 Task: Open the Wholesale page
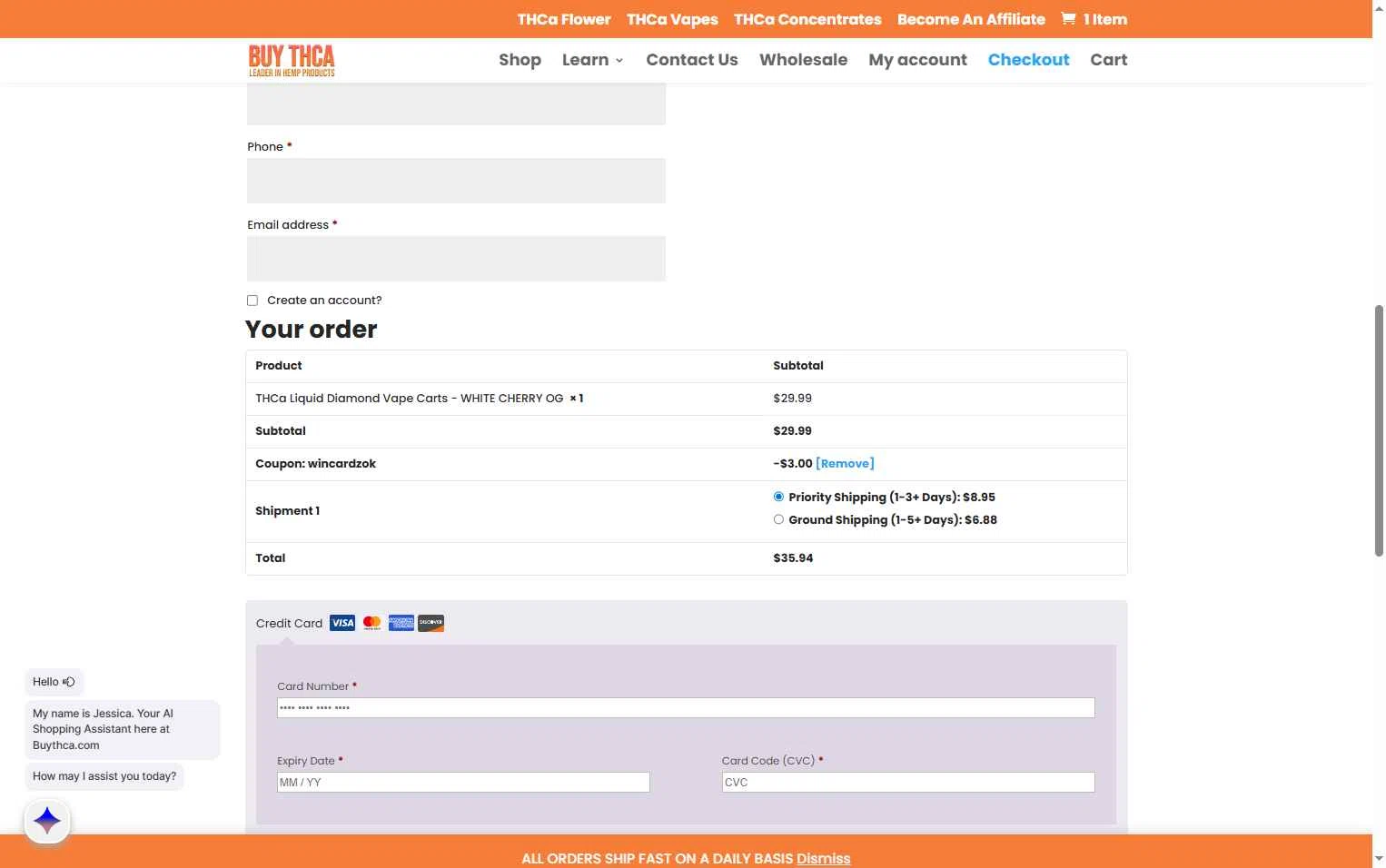(803, 60)
